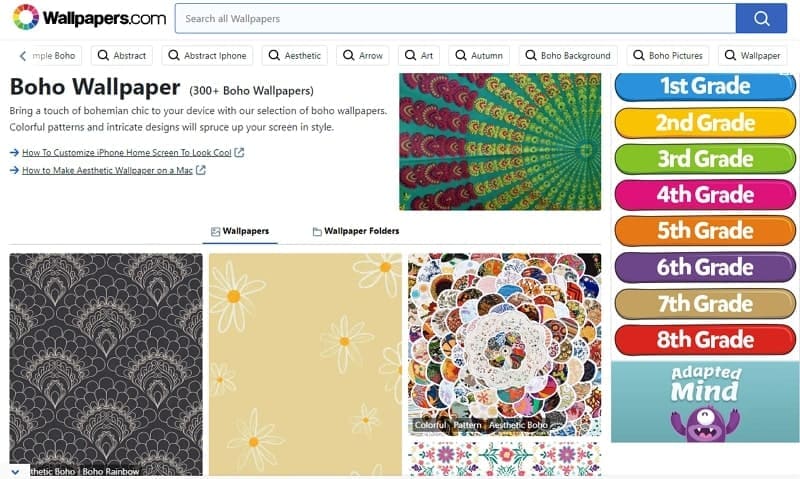
Task: Click the Abstract tag search chip
Action: pyautogui.click(x=122, y=56)
